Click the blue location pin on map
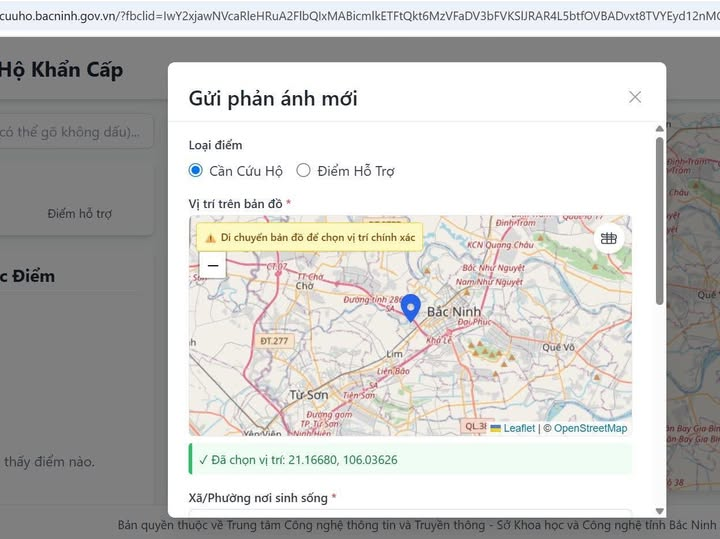The height and width of the screenshot is (539, 720). [410, 307]
